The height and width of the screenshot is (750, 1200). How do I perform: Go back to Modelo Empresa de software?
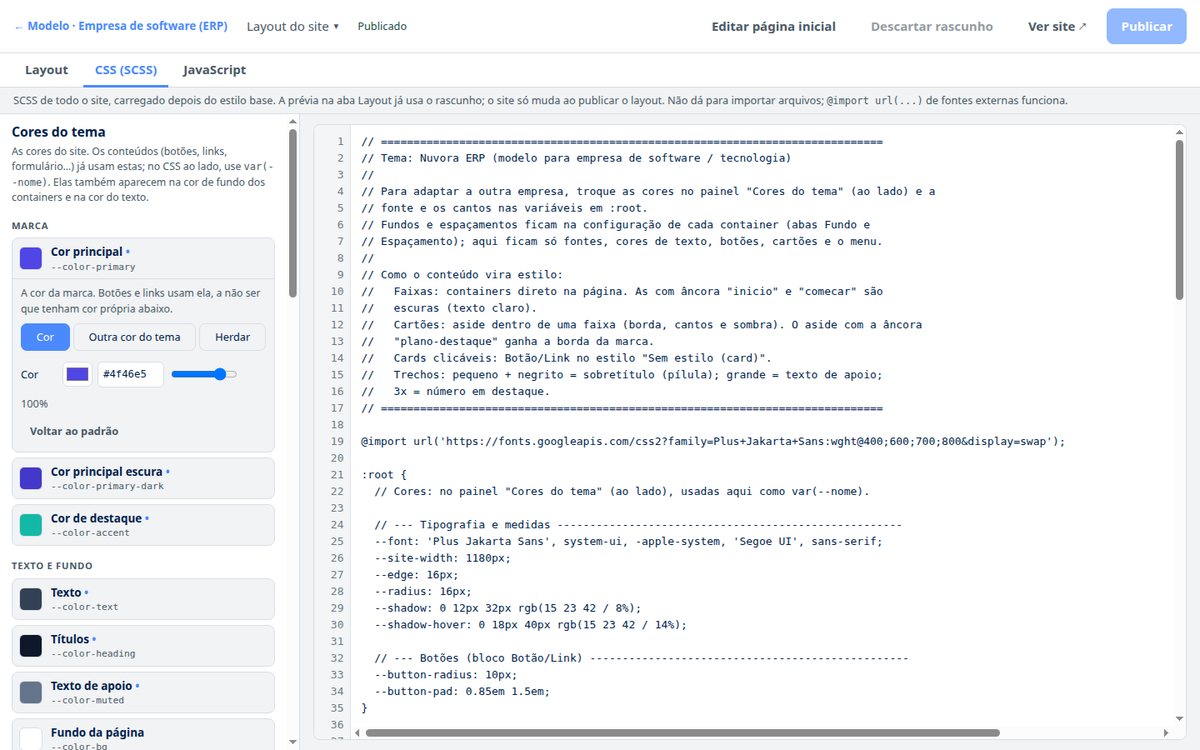point(123,26)
